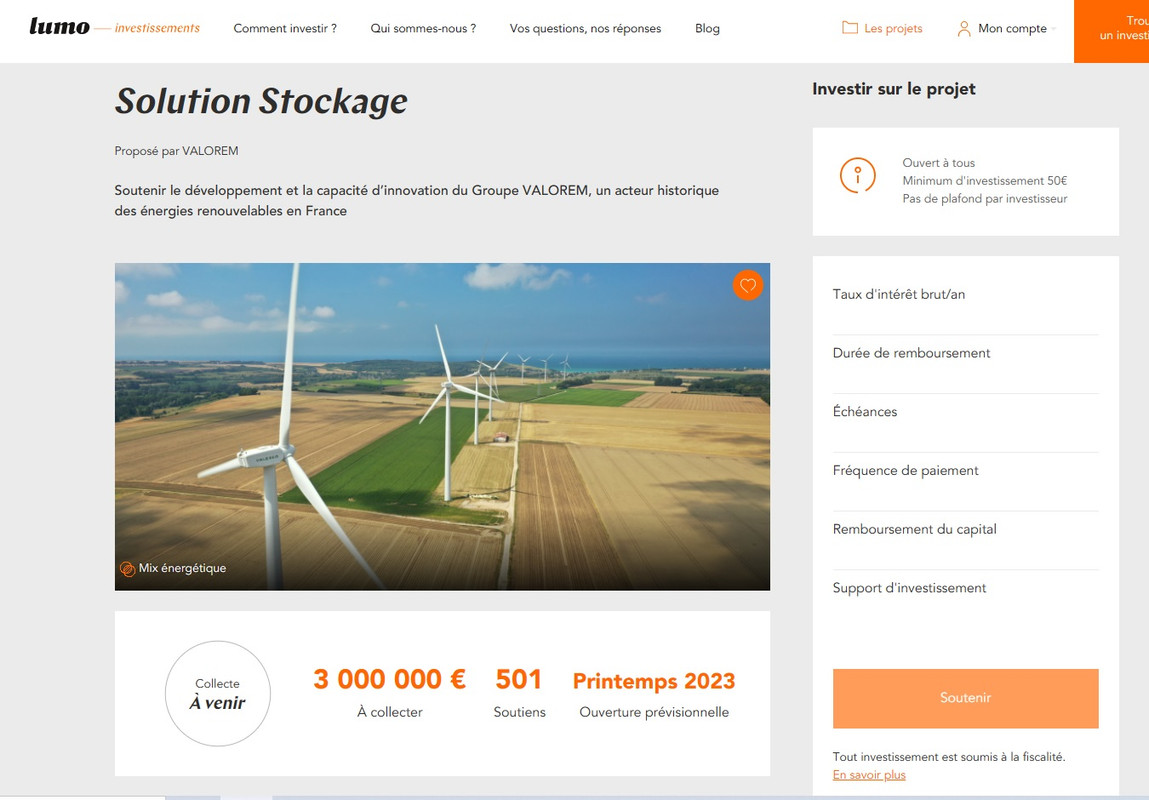
Task: Click Minimum d'investissement 50€ text
Action: pyautogui.click(x=984, y=181)
